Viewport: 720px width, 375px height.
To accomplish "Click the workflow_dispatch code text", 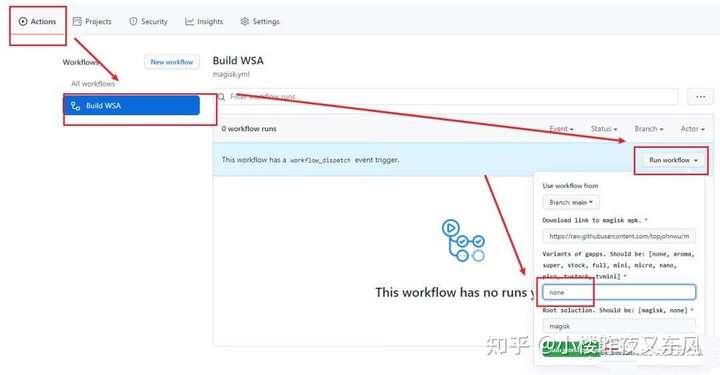I will 320,160.
